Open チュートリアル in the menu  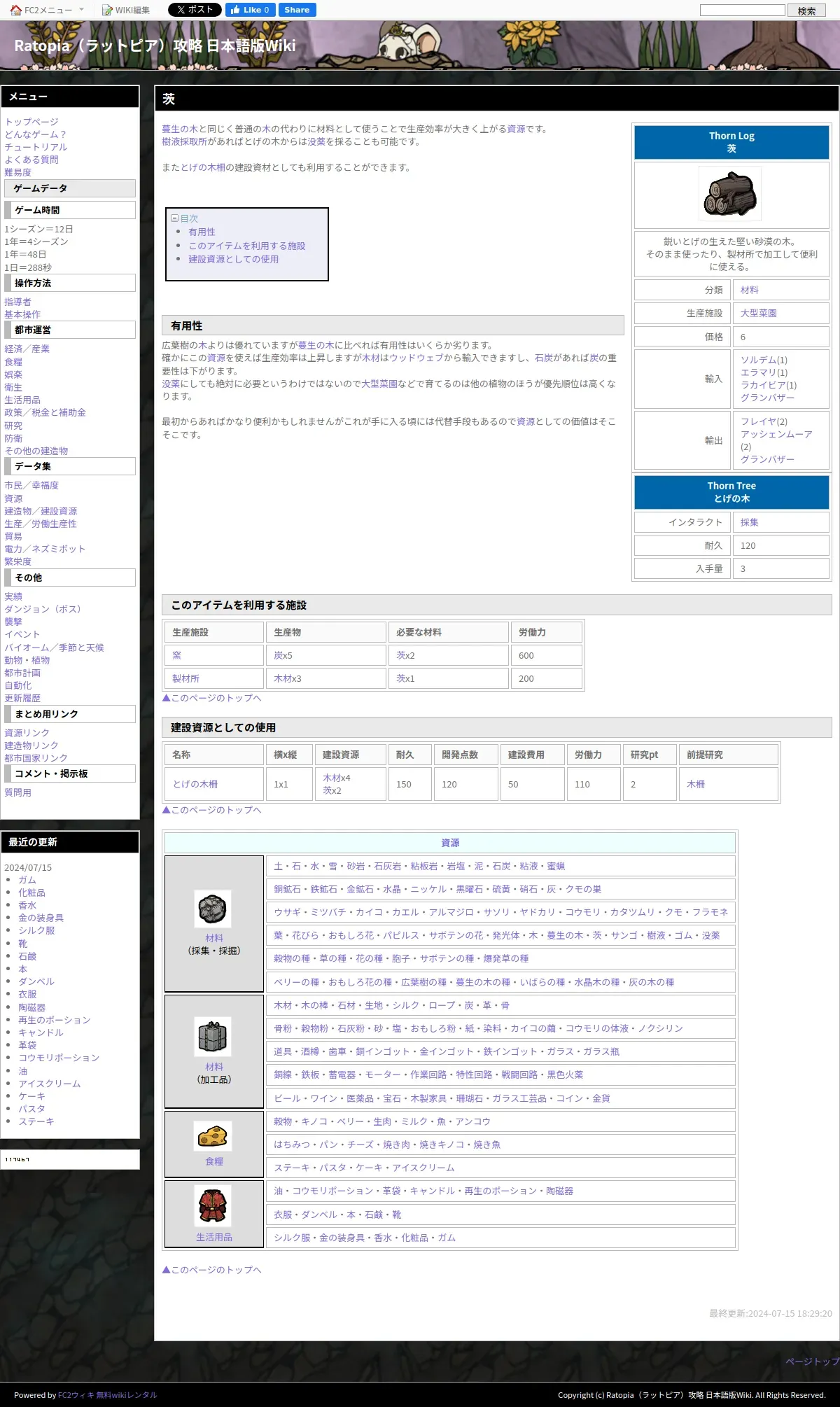(36, 147)
